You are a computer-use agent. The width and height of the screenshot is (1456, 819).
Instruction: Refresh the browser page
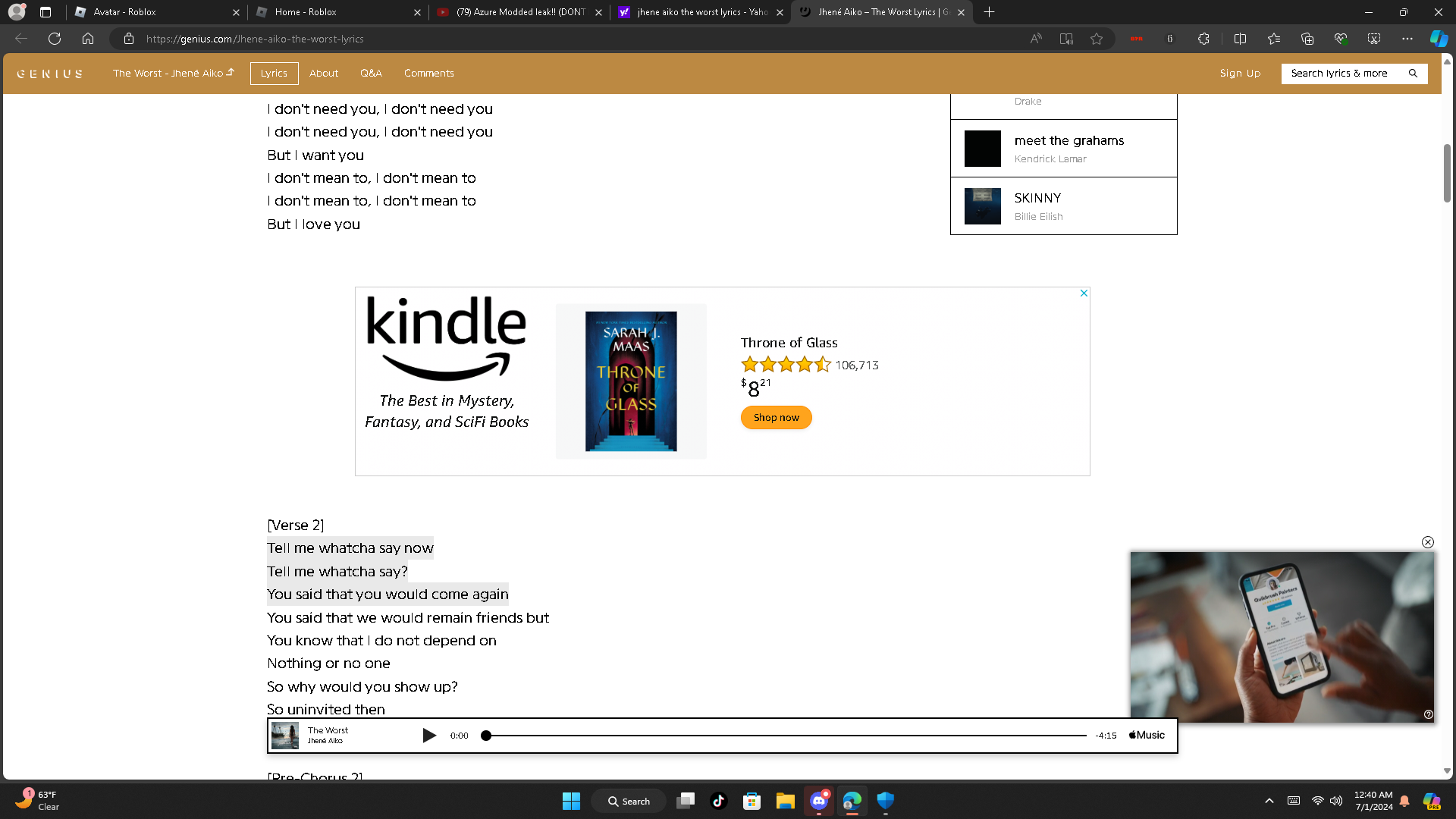tap(55, 39)
